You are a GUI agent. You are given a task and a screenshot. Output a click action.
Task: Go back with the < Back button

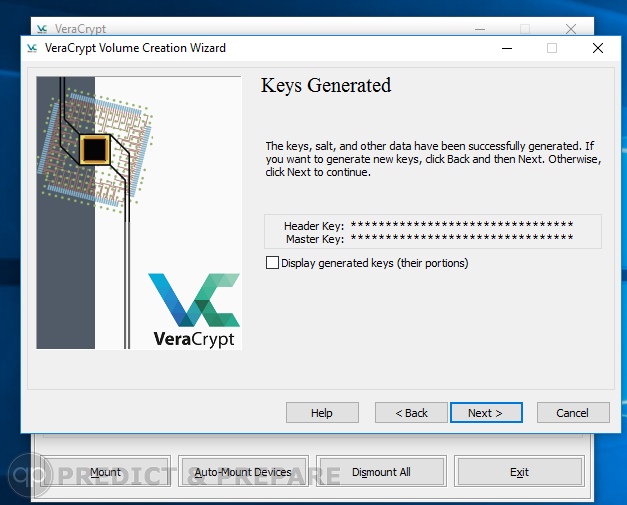(411, 413)
